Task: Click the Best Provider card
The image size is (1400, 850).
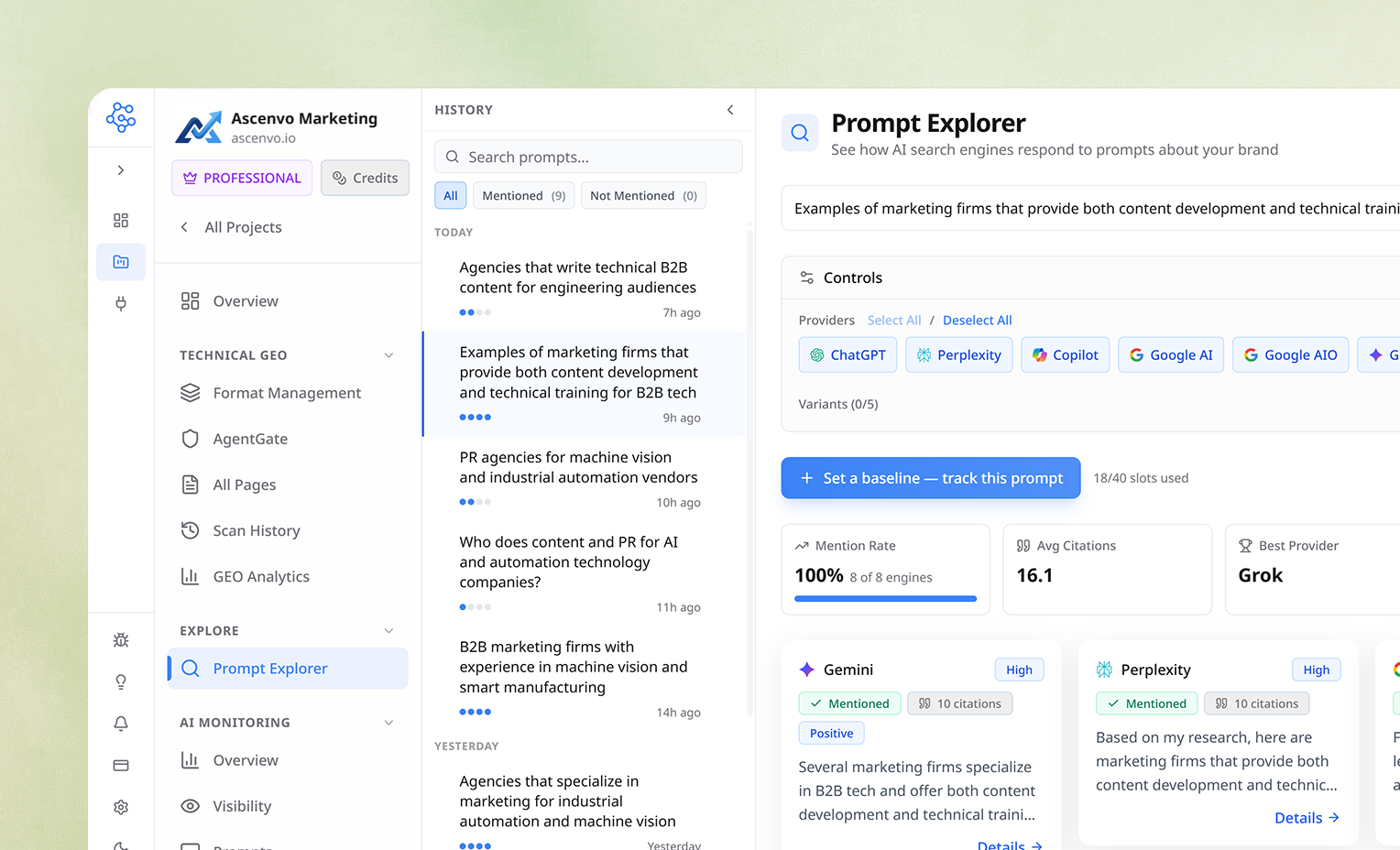Action: pos(1312,569)
